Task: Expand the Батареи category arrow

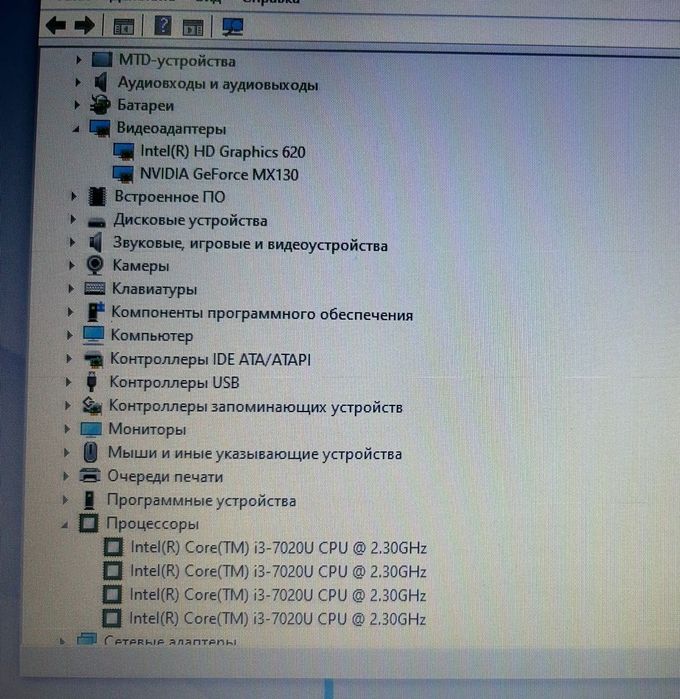Action: tap(77, 105)
